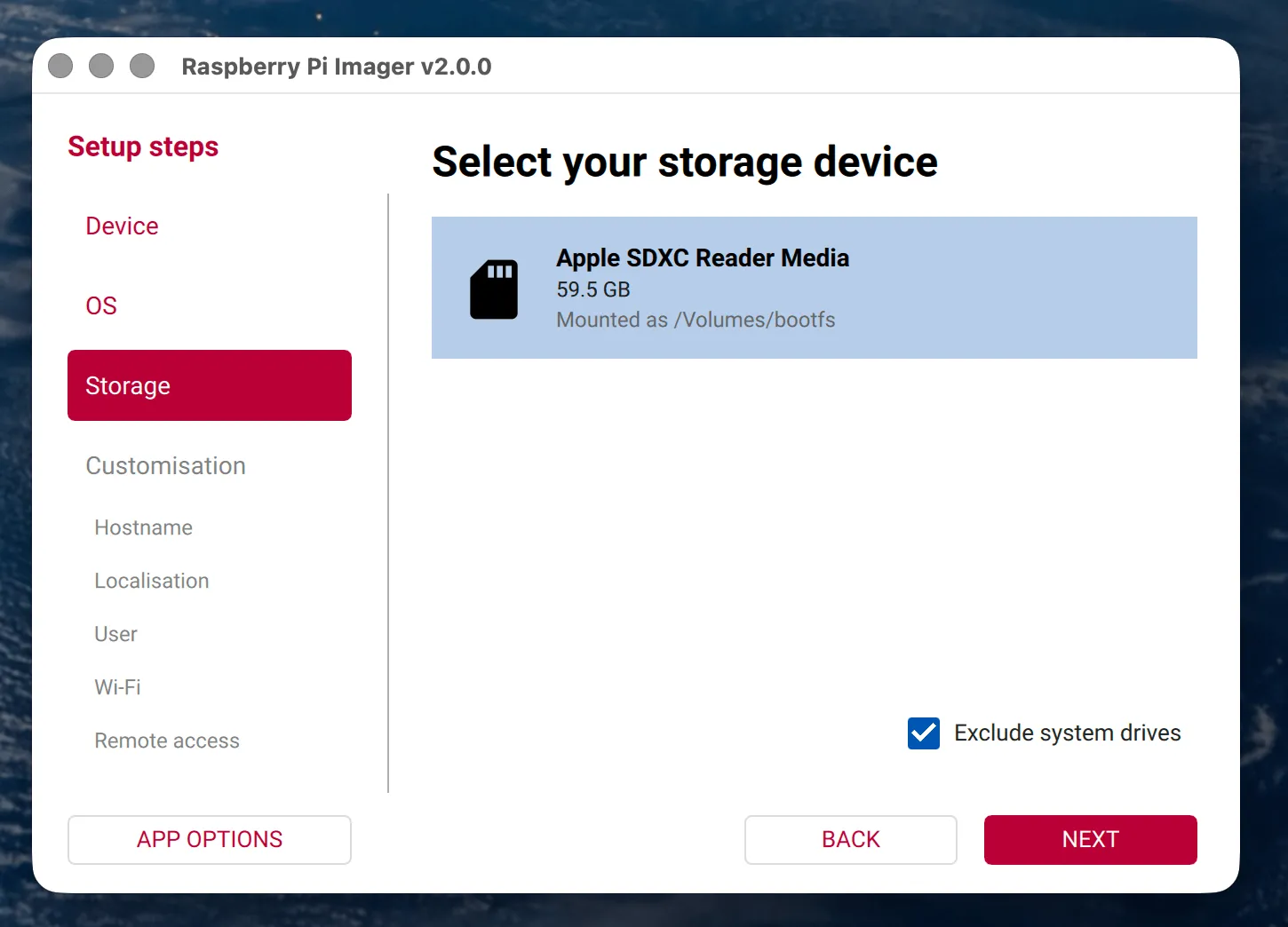Go to Remote access sub-step
1288x927 pixels.
pos(167,741)
